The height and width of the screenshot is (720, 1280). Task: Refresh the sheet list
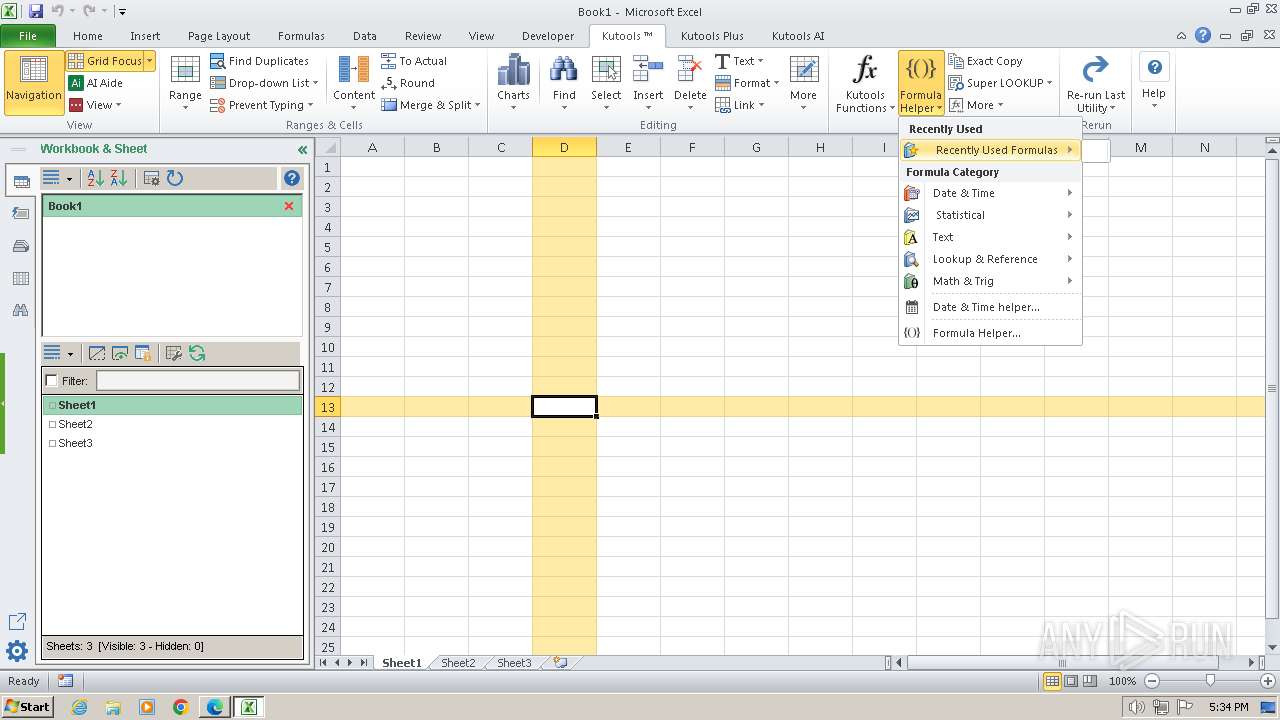[x=197, y=353]
